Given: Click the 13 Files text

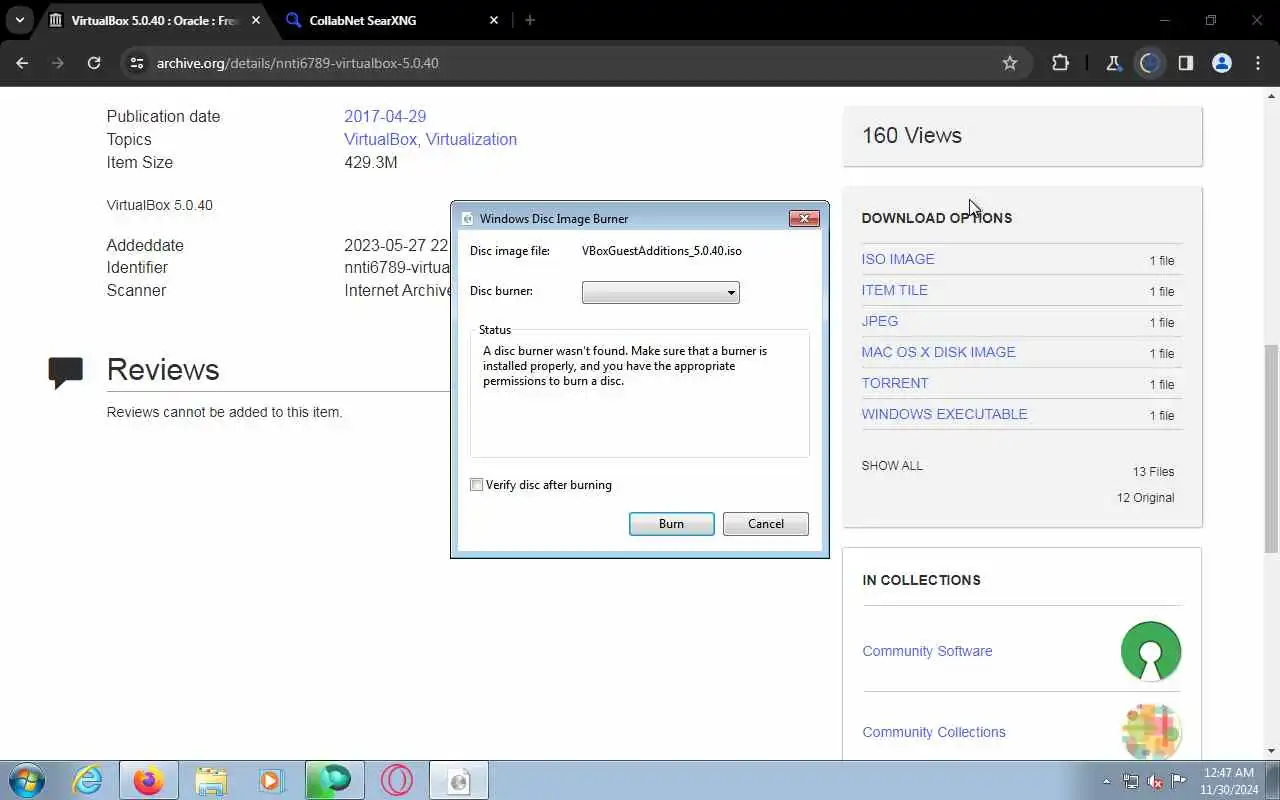Looking at the screenshot, I should click(1153, 472).
